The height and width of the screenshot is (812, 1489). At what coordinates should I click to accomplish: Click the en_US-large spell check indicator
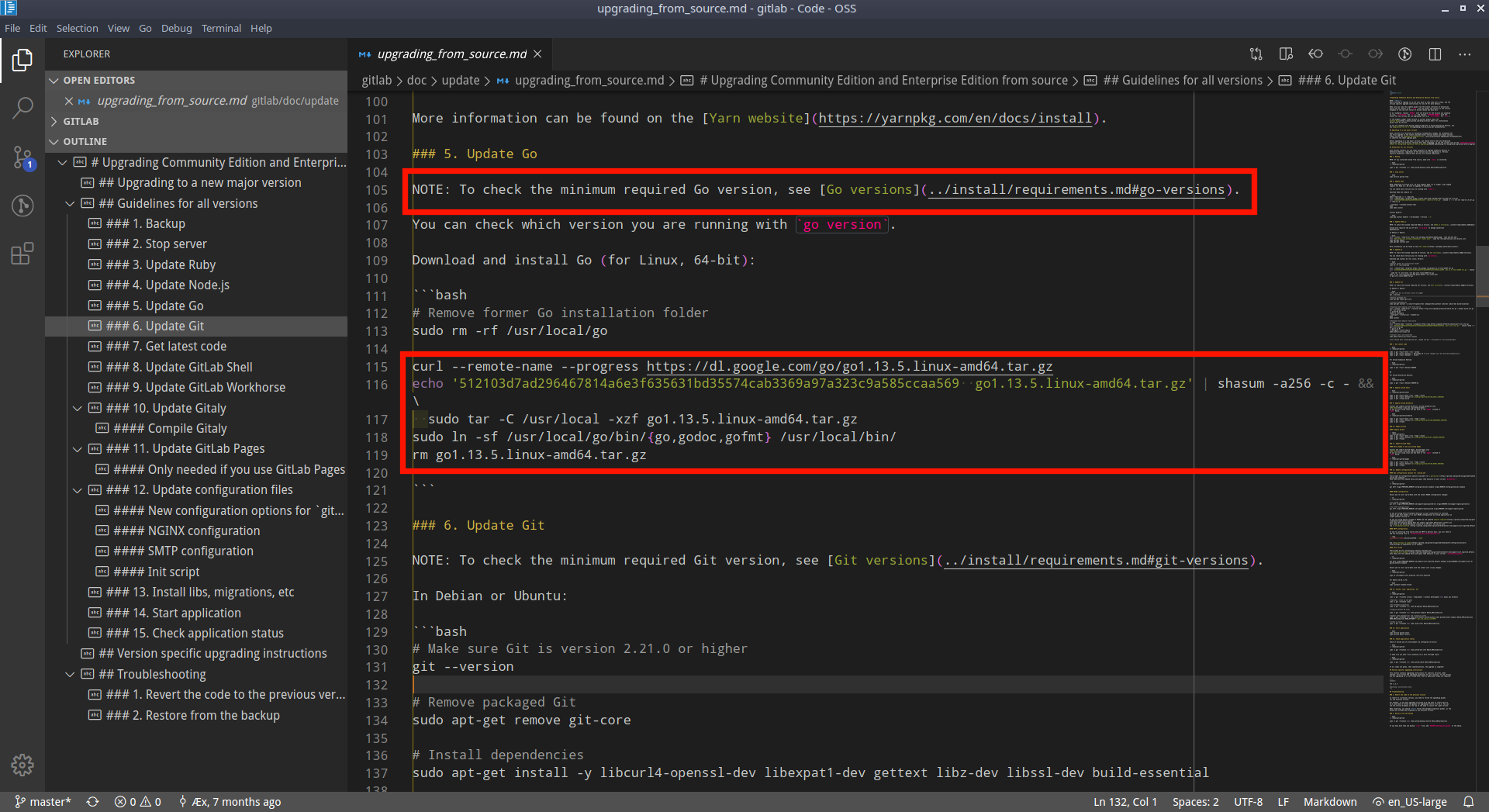[1409, 802]
